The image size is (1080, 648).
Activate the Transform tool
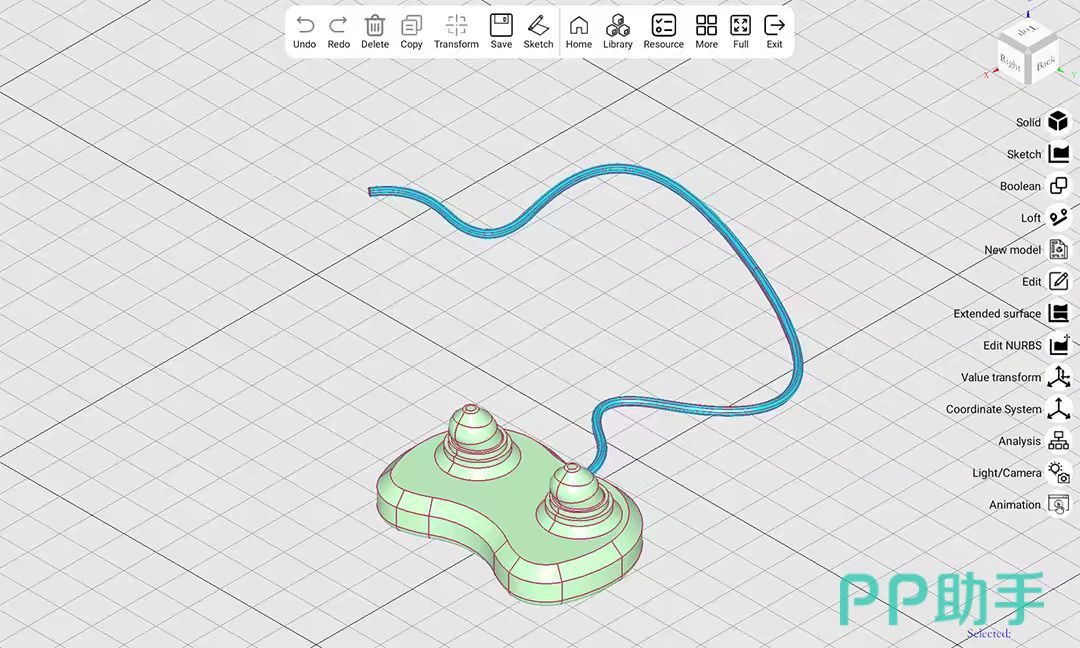[x=456, y=26]
